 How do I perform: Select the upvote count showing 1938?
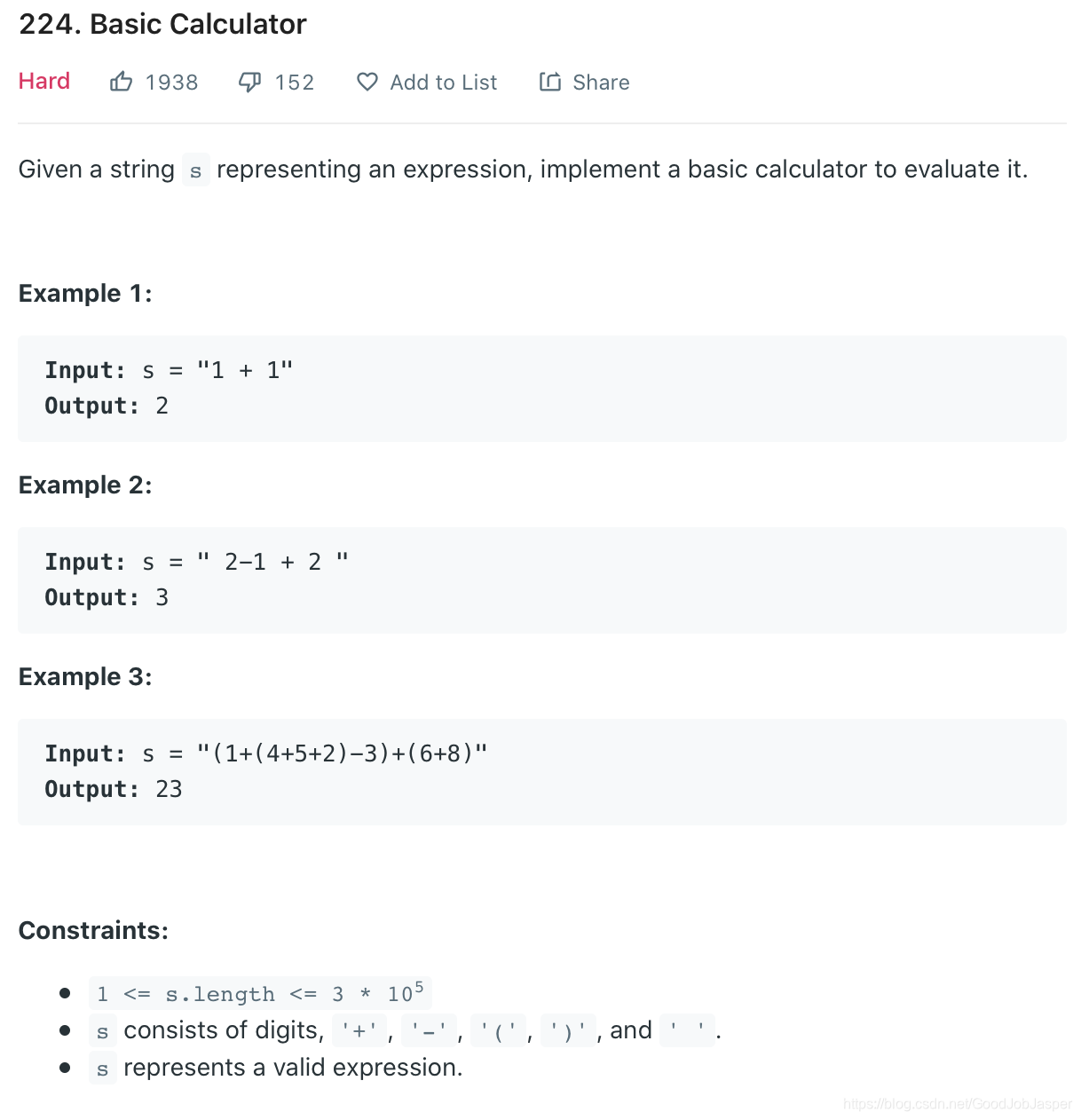point(171,82)
